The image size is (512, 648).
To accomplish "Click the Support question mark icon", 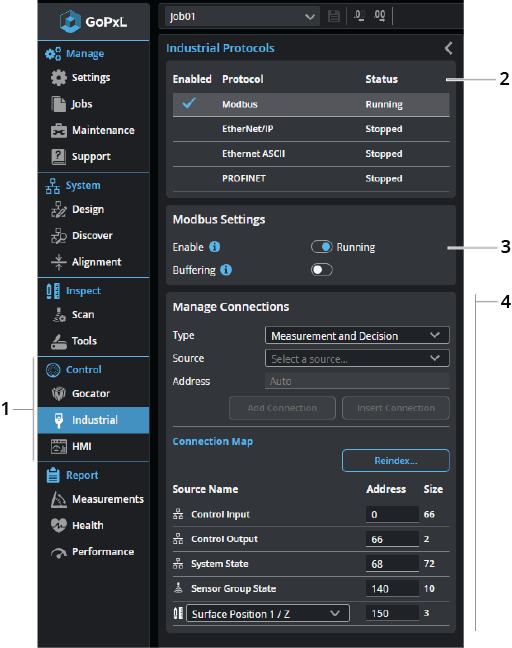I will click(58, 157).
